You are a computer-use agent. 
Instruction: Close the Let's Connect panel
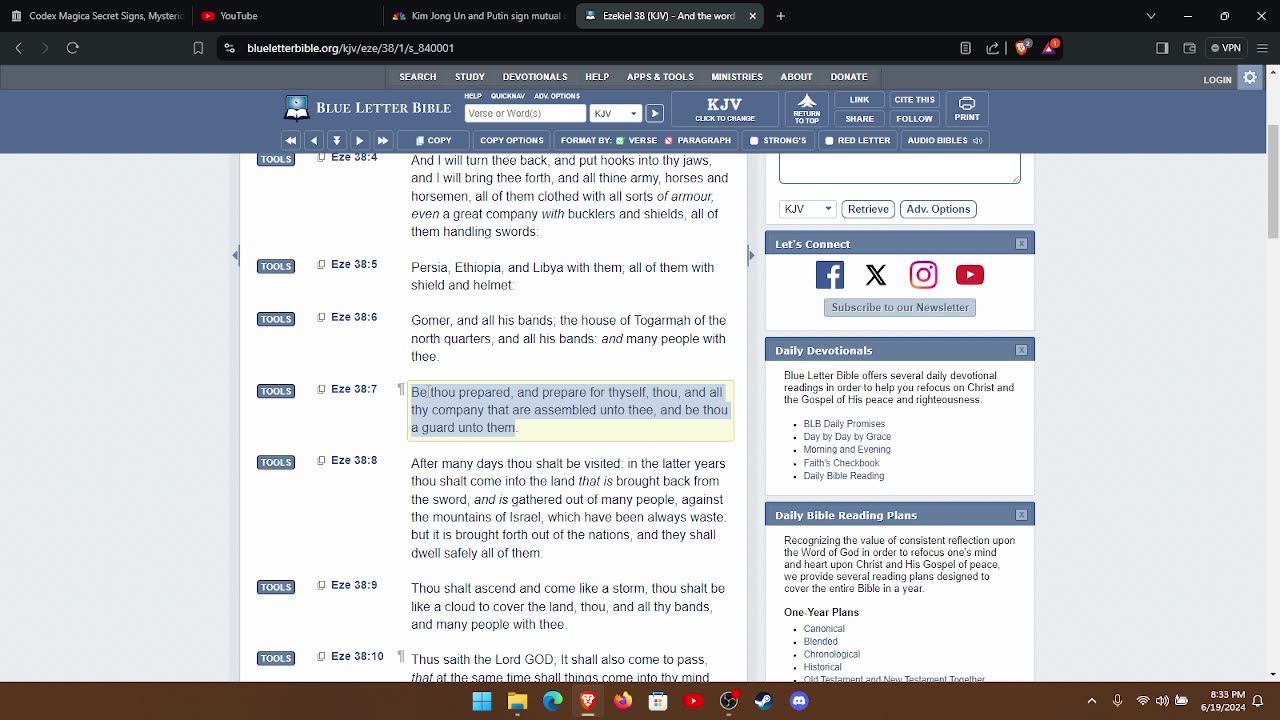pyautogui.click(x=1021, y=244)
